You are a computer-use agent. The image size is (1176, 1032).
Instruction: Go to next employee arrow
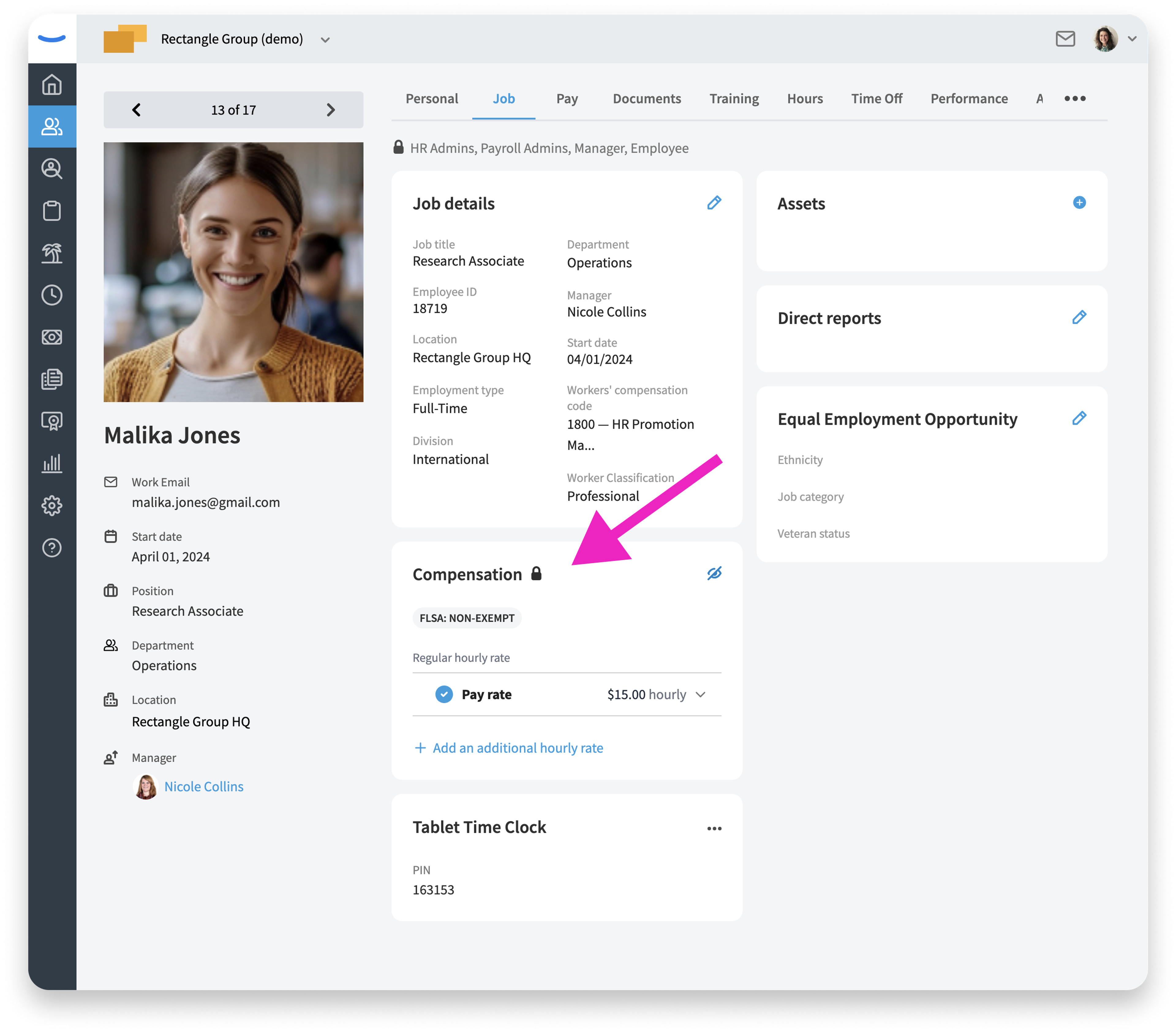point(330,110)
